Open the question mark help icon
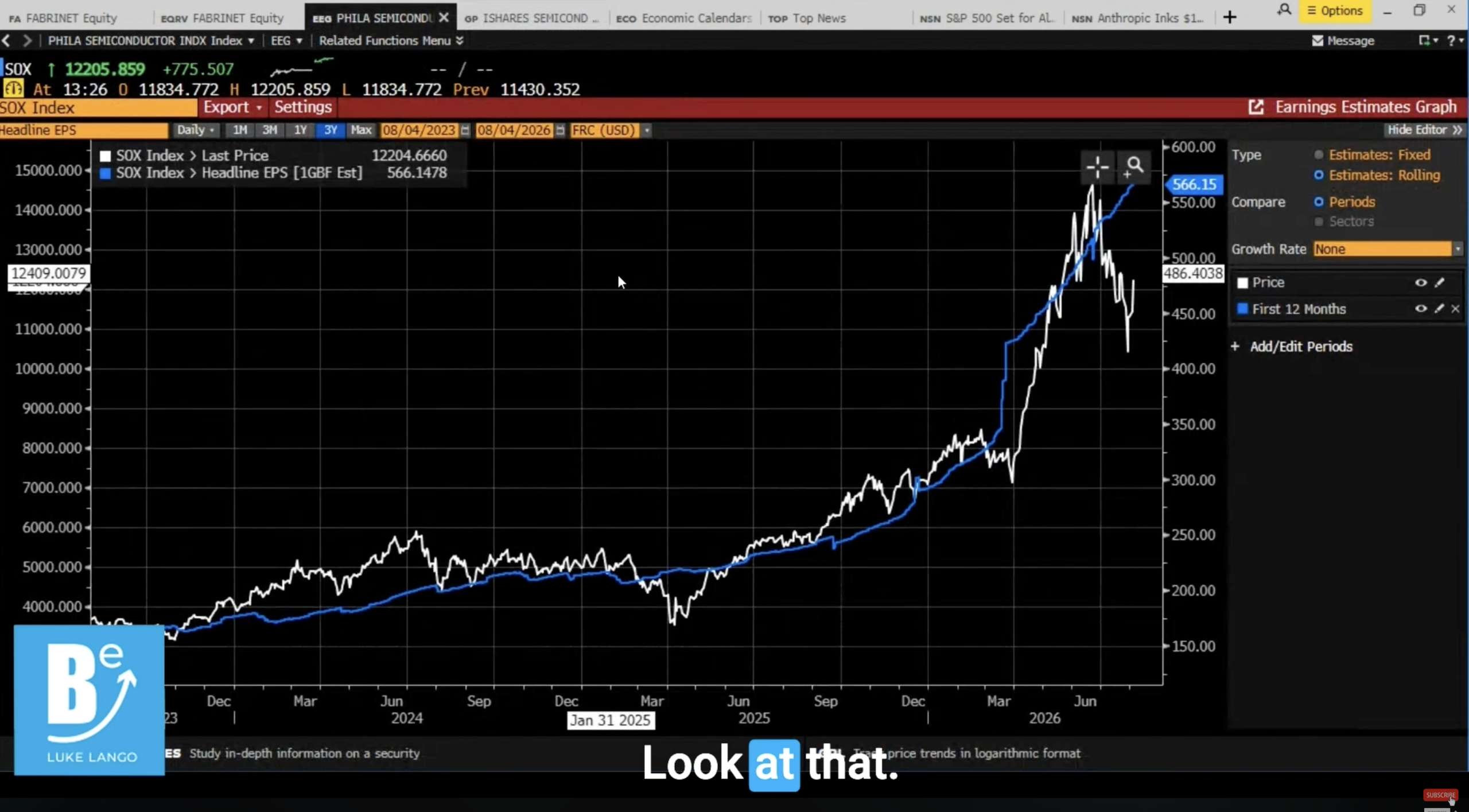The image size is (1469, 812). [x=1451, y=41]
